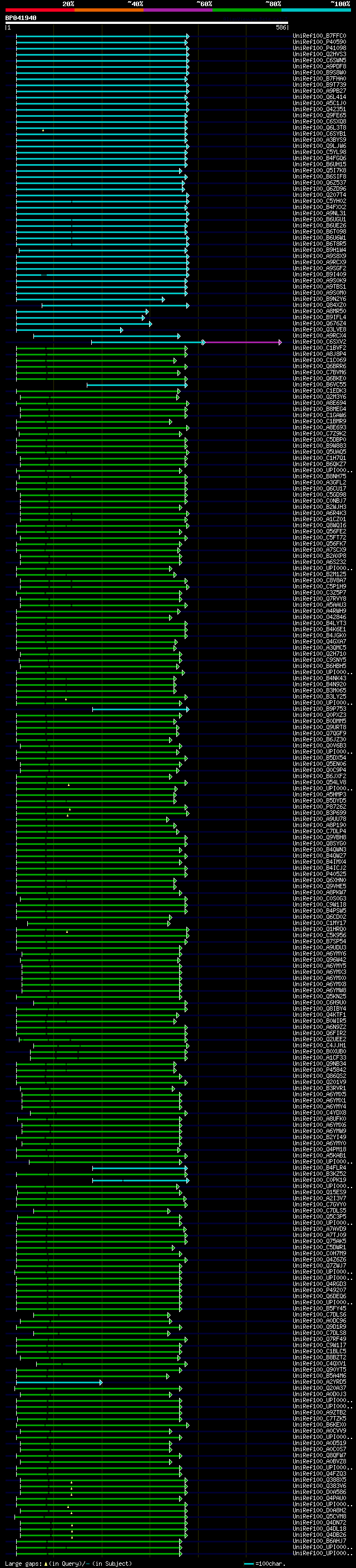Click the label UniRef100_B4FLR4
The image size is (356, 1568).
[x=319, y=1168]
